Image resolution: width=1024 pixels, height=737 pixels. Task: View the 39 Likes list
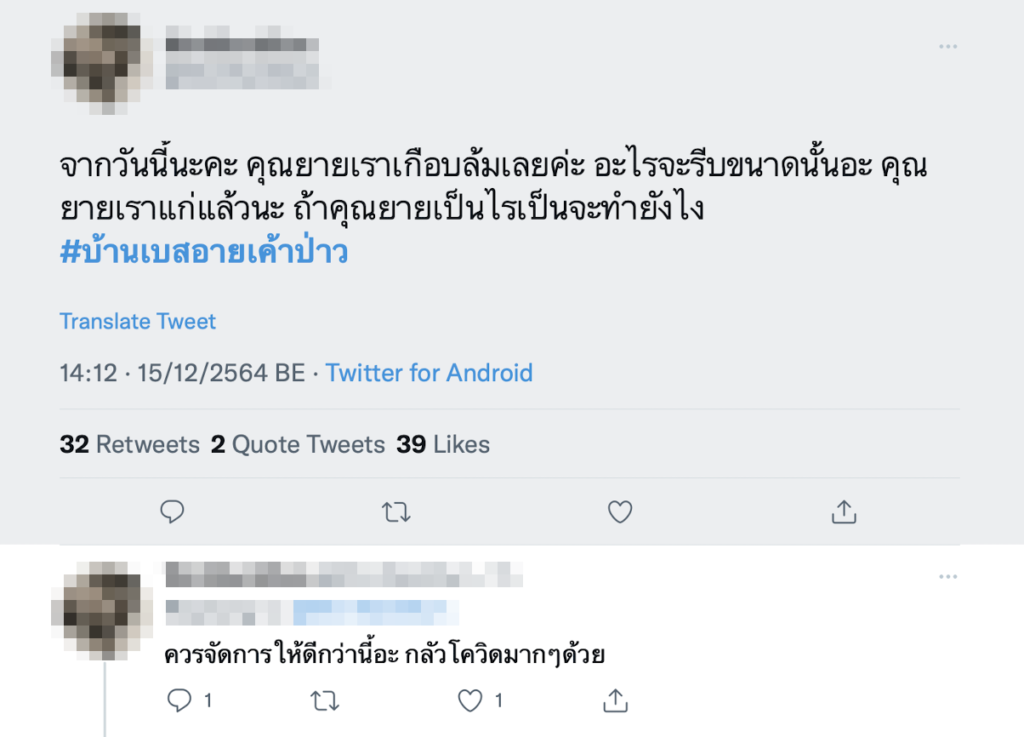point(443,444)
